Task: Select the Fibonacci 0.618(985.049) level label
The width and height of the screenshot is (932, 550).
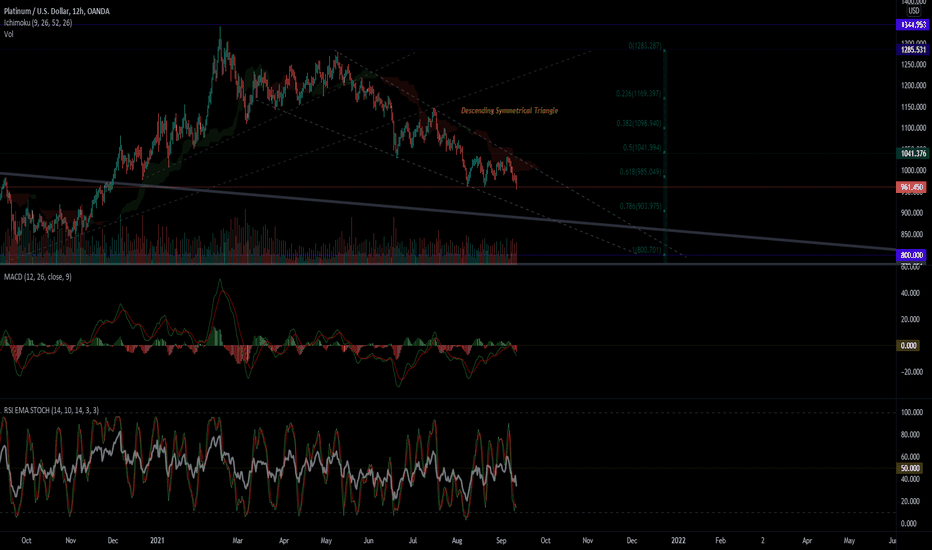Action: 640,172
